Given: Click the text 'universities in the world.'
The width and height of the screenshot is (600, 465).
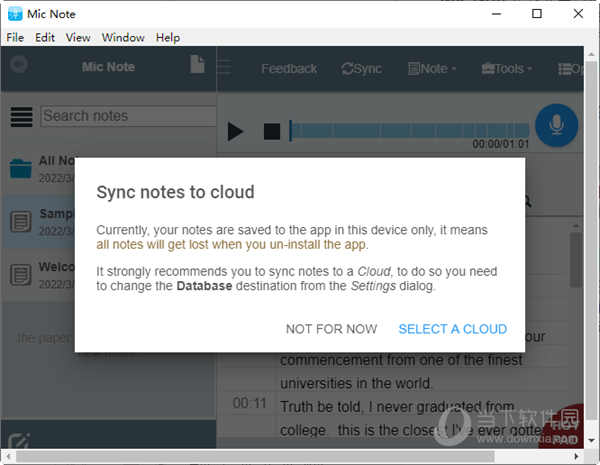Looking at the screenshot, I should [357, 383].
